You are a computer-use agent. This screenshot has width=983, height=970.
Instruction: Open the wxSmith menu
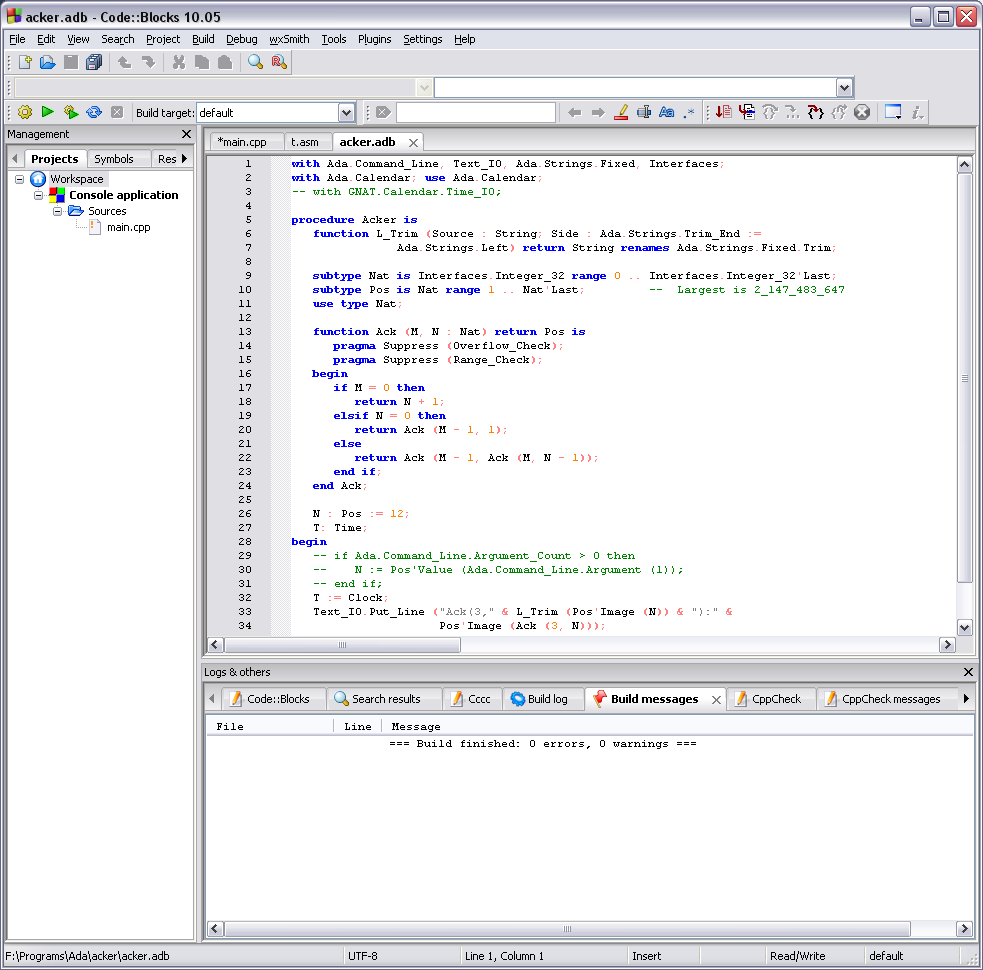coord(289,39)
